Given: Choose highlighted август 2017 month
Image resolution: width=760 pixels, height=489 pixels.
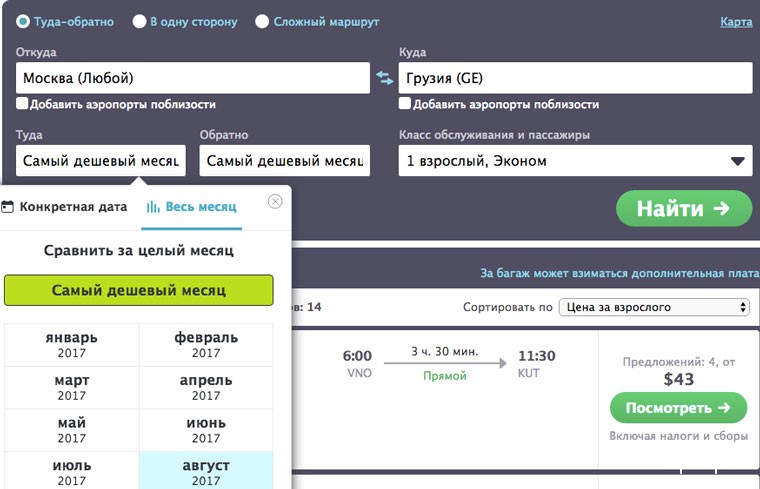Looking at the screenshot, I should (x=206, y=471).
